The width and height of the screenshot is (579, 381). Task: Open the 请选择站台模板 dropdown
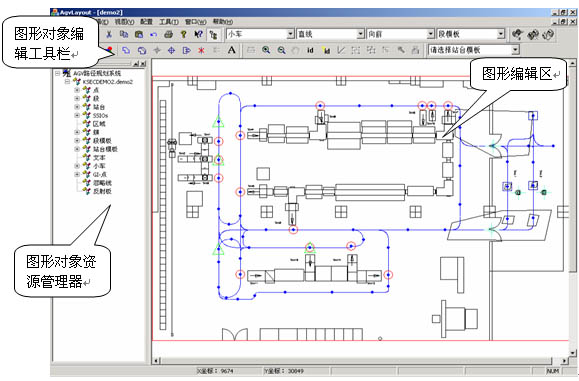[x=515, y=49]
